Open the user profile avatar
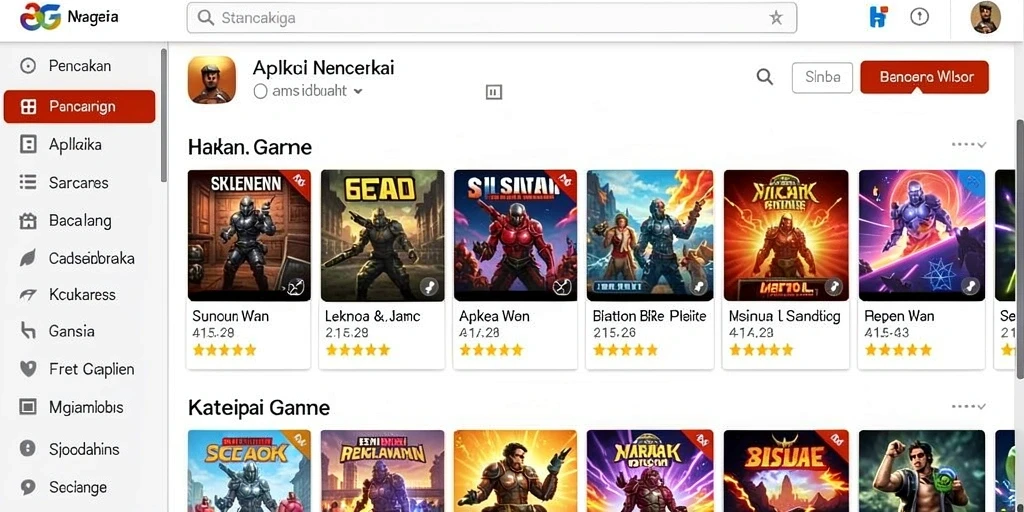The width and height of the screenshot is (1024, 512). point(985,18)
